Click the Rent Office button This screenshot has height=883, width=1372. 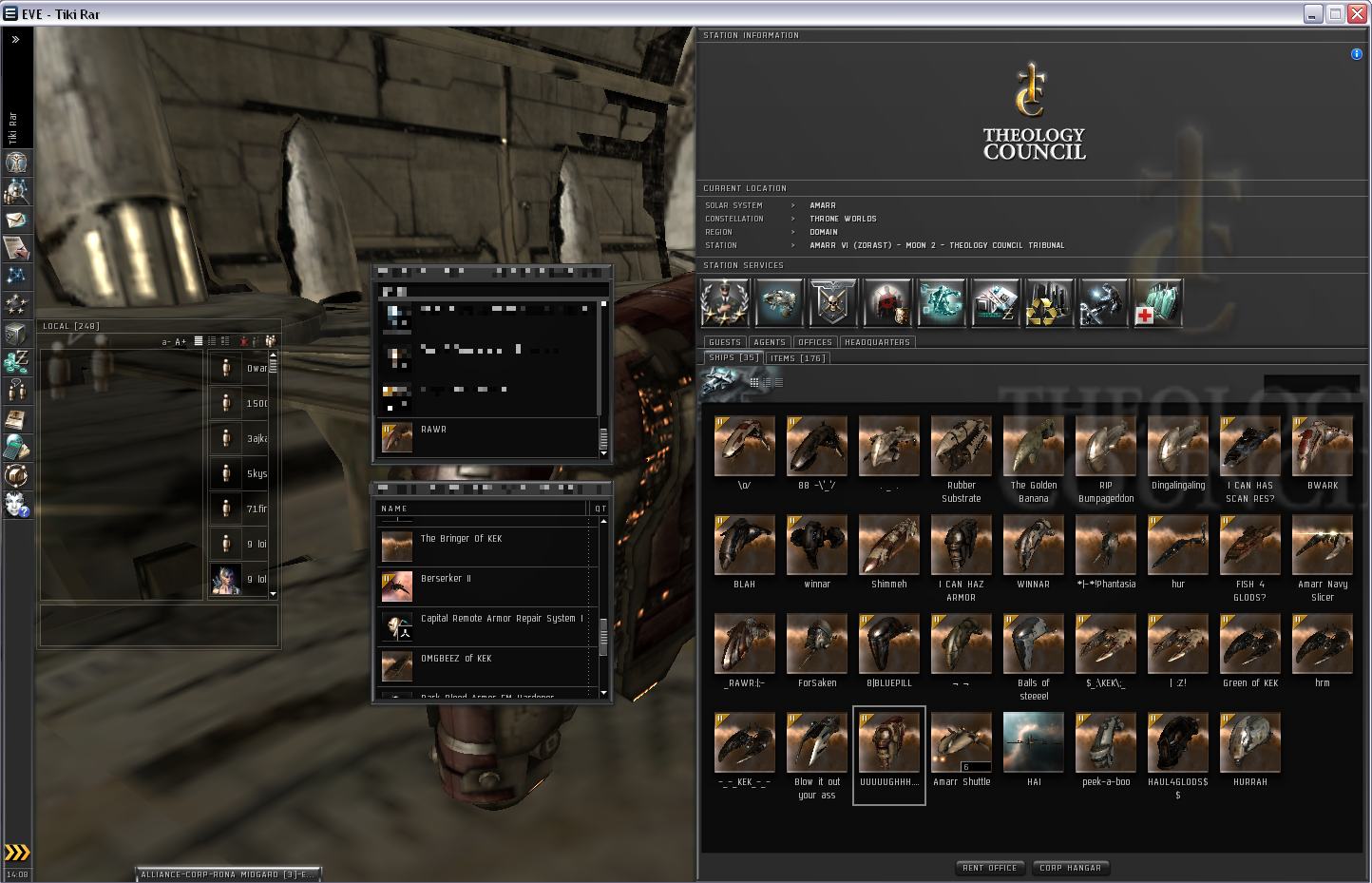click(x=990, y=868)
